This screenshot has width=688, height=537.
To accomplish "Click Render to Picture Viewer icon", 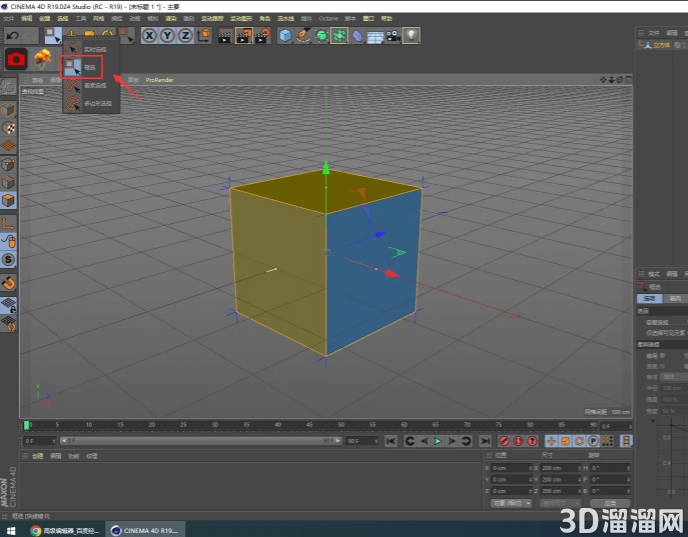I will click(x=244, y=36).
